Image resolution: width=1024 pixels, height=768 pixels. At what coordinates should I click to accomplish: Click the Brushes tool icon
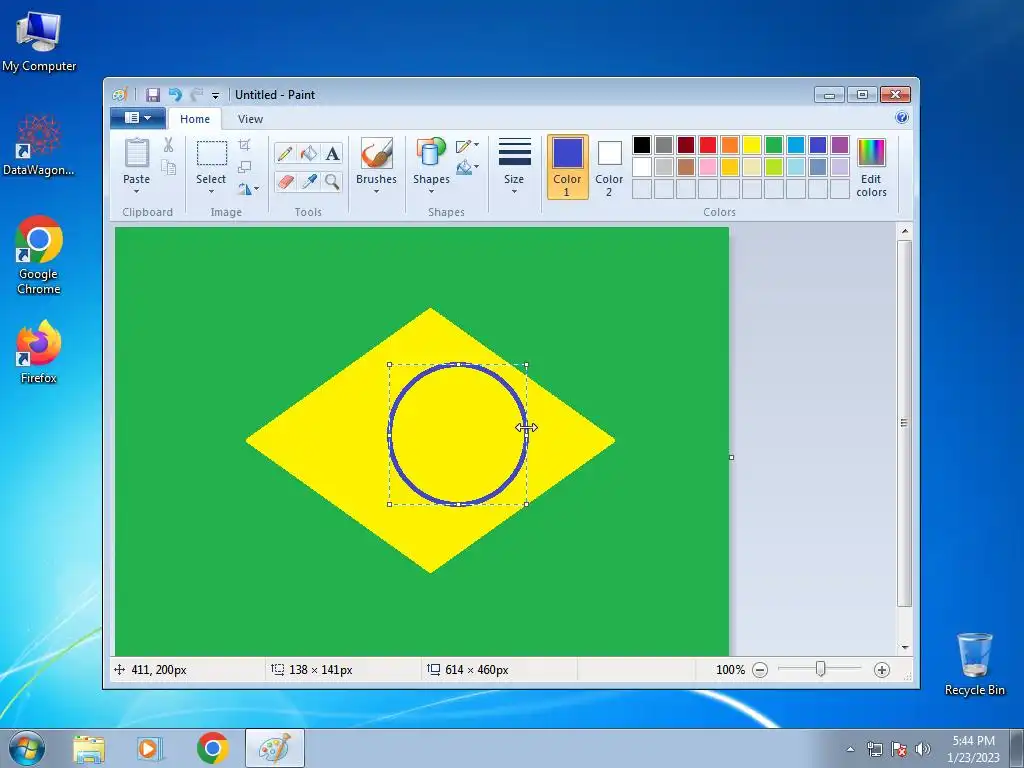pyautogui.click(x=377, y=153)
